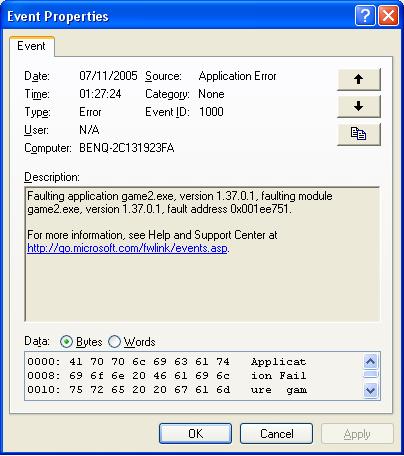Confirm with the OK button
The image size is (404, 456).
[195, 433]
